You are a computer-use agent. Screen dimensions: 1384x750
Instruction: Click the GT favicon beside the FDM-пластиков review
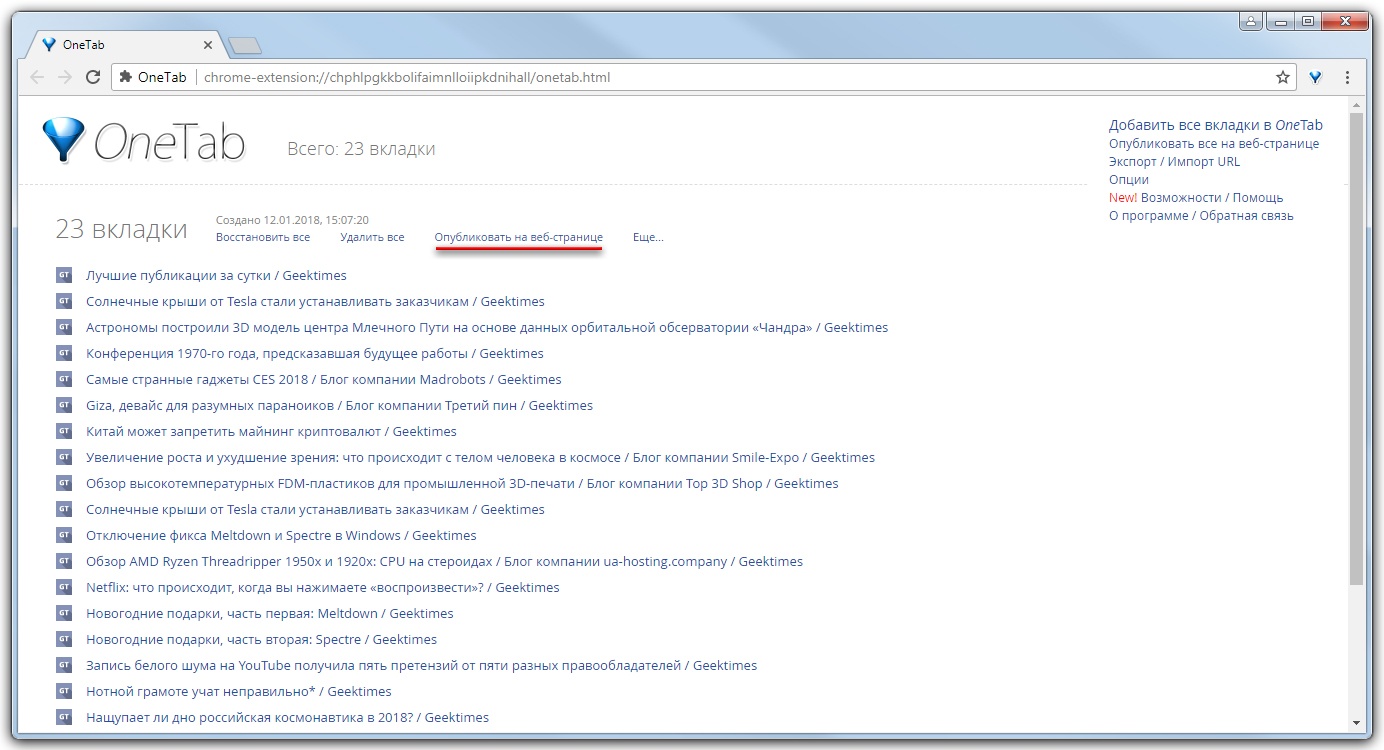64,483
